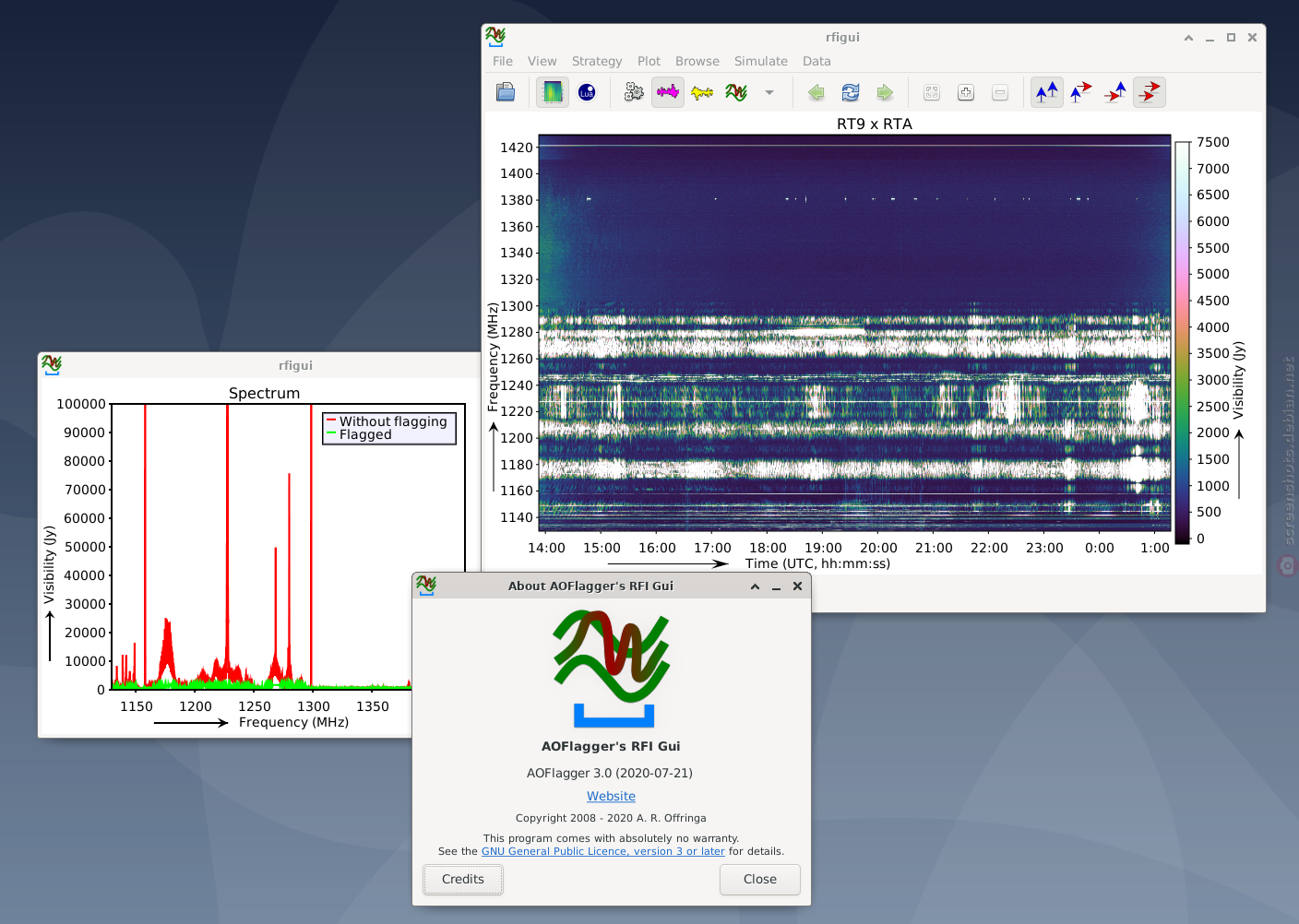Click the '14:00' time axis tick label
Image resolution: width=1299 pixels, height=924 pixels.
546,548
